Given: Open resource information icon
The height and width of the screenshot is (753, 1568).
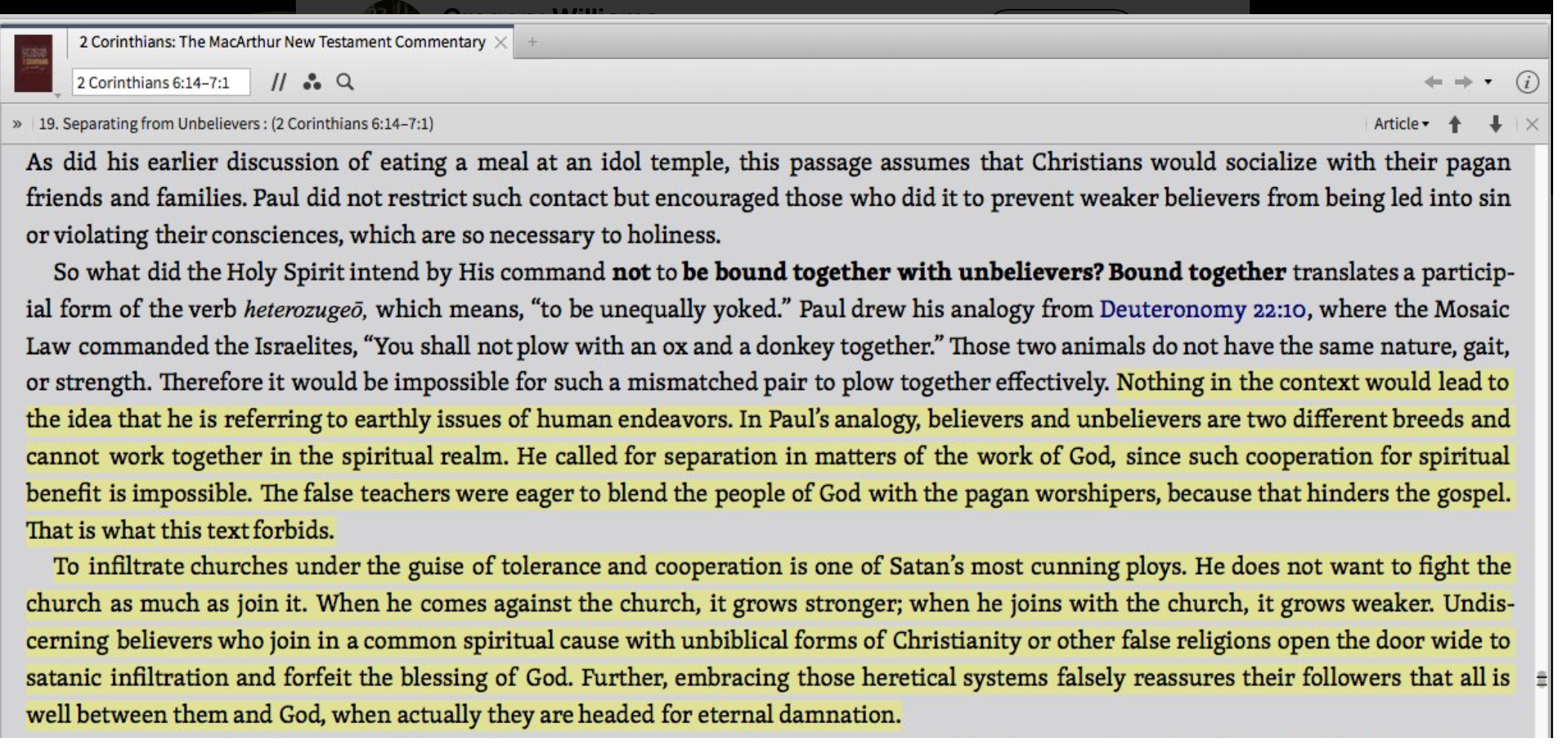Looking at the screenshot, I should click(1527, 82).
